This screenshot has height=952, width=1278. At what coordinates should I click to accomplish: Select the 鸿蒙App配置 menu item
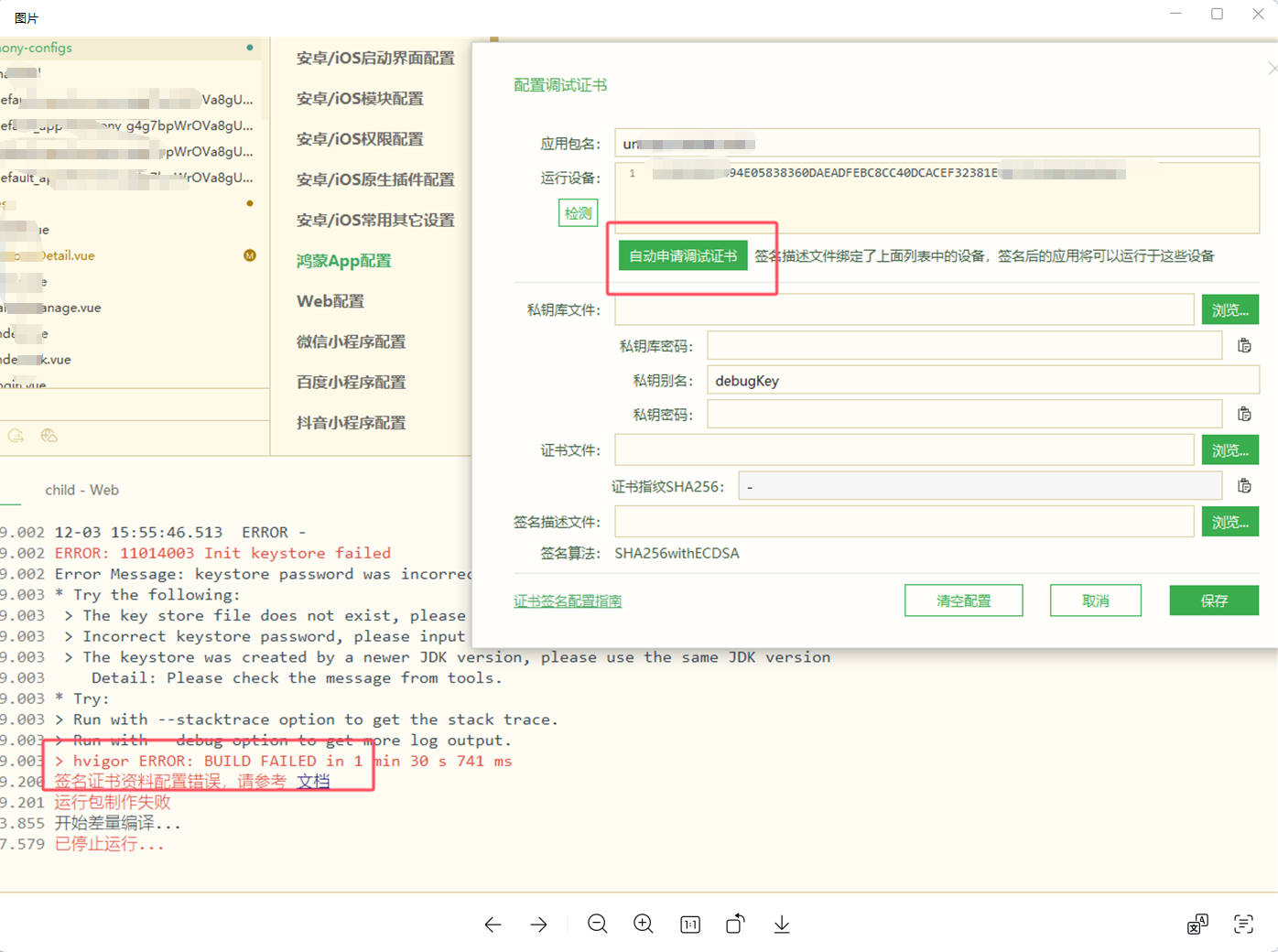[343, 261]
